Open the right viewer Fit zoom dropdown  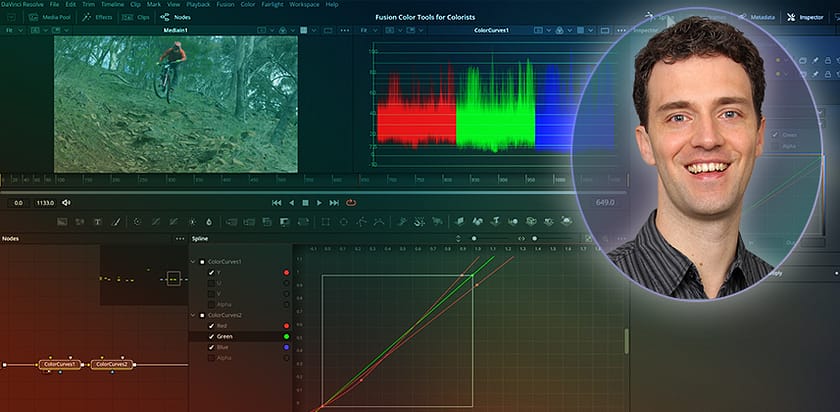368,31
